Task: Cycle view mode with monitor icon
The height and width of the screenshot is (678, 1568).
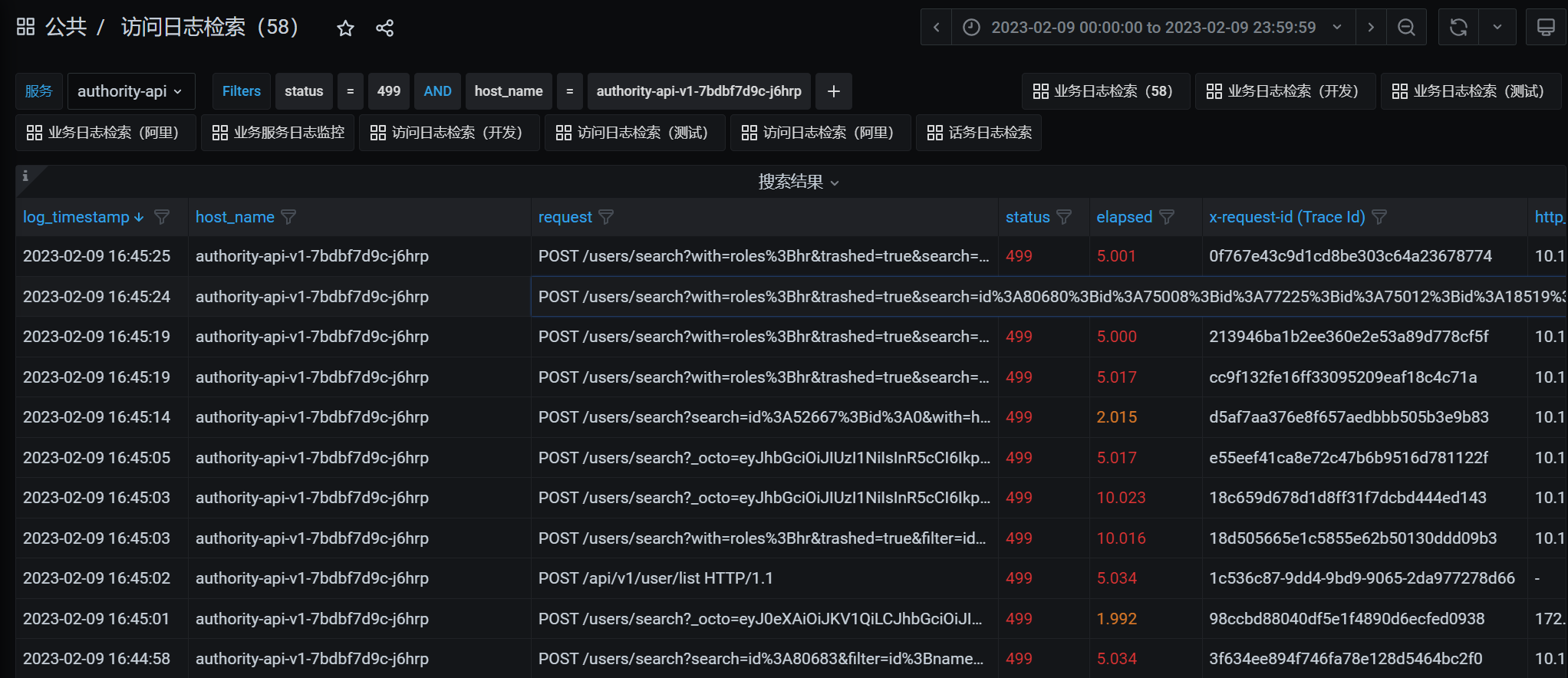Action: [x=1546, y=28]
